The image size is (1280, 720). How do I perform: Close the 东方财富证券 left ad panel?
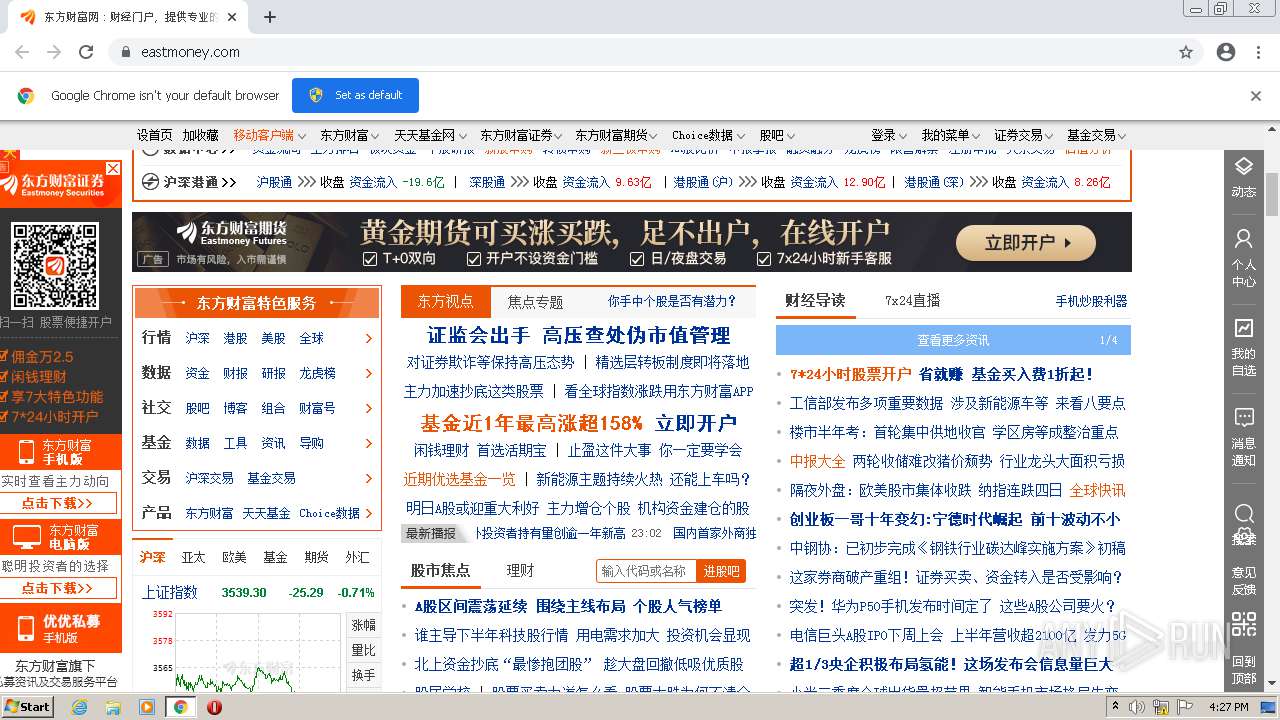pos(113,169)
